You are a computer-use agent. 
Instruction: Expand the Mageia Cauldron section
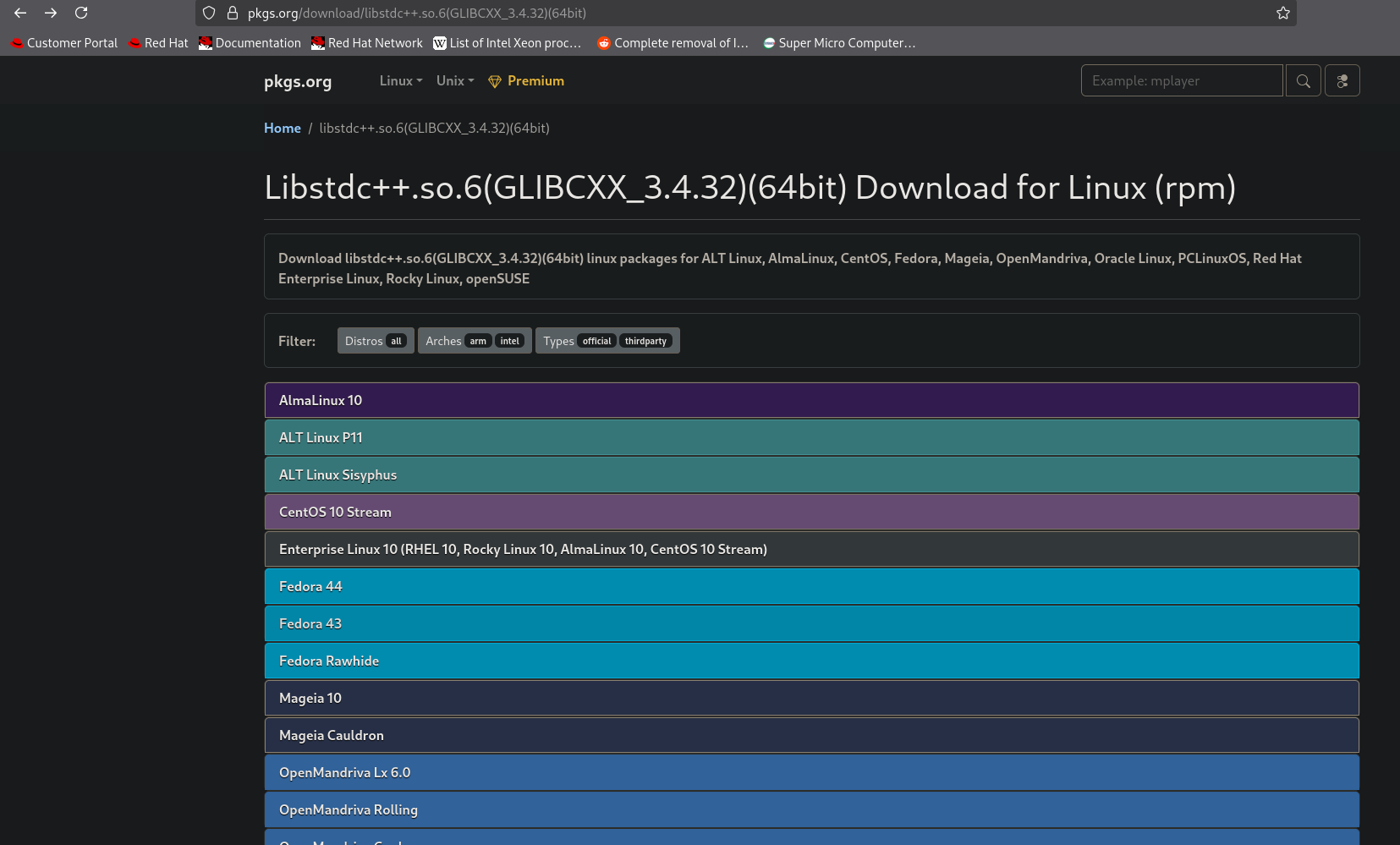coord(812,735)
